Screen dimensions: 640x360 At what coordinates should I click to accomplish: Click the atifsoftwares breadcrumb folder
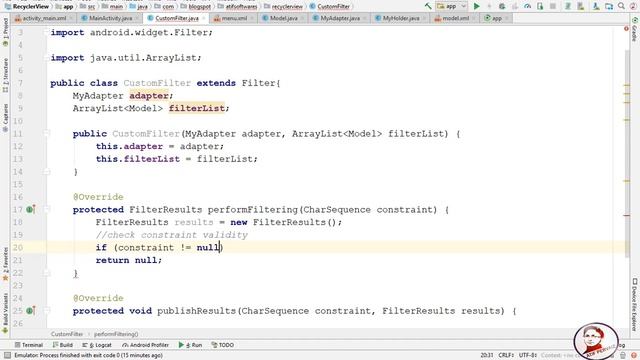pyautogui.click(x=238, y=7)
